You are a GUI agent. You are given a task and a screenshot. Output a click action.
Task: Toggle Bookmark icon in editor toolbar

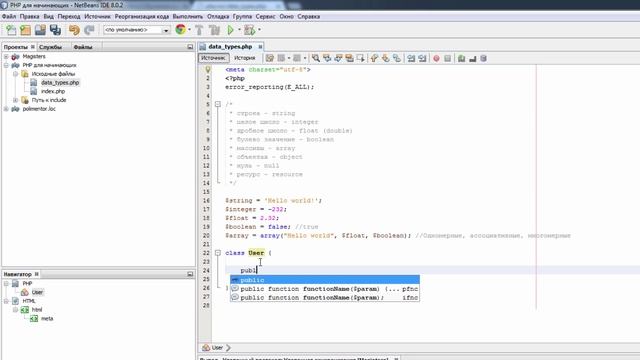[397, 58]
